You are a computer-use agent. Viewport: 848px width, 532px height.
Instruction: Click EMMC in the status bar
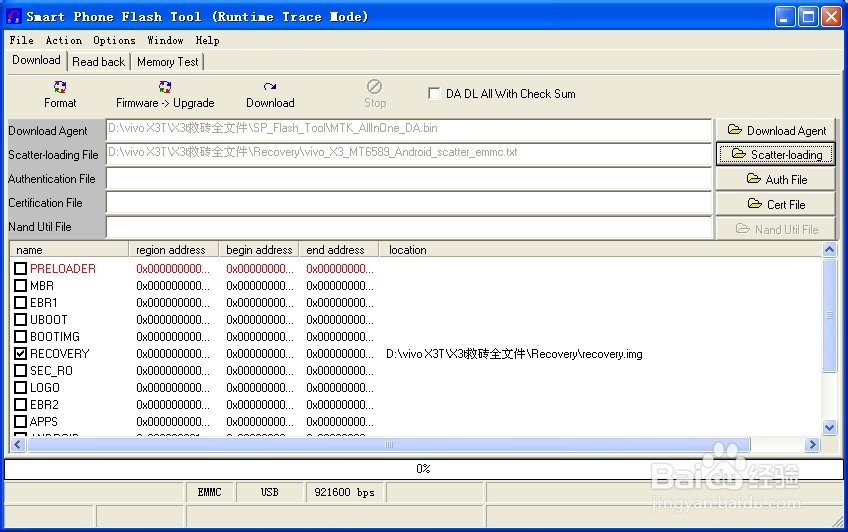point(209,492)
